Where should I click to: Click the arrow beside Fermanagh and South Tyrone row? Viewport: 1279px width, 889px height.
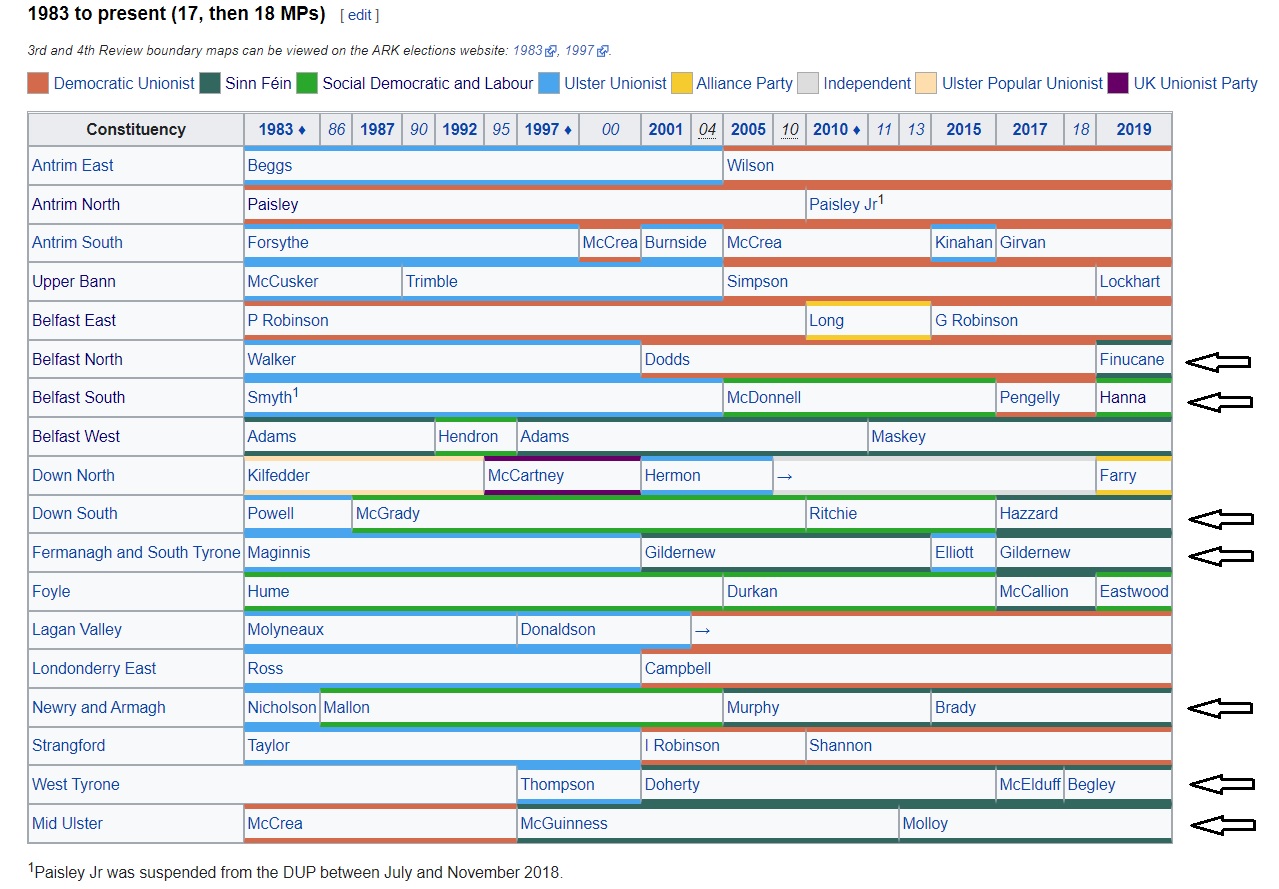[x=1220, y=554]
